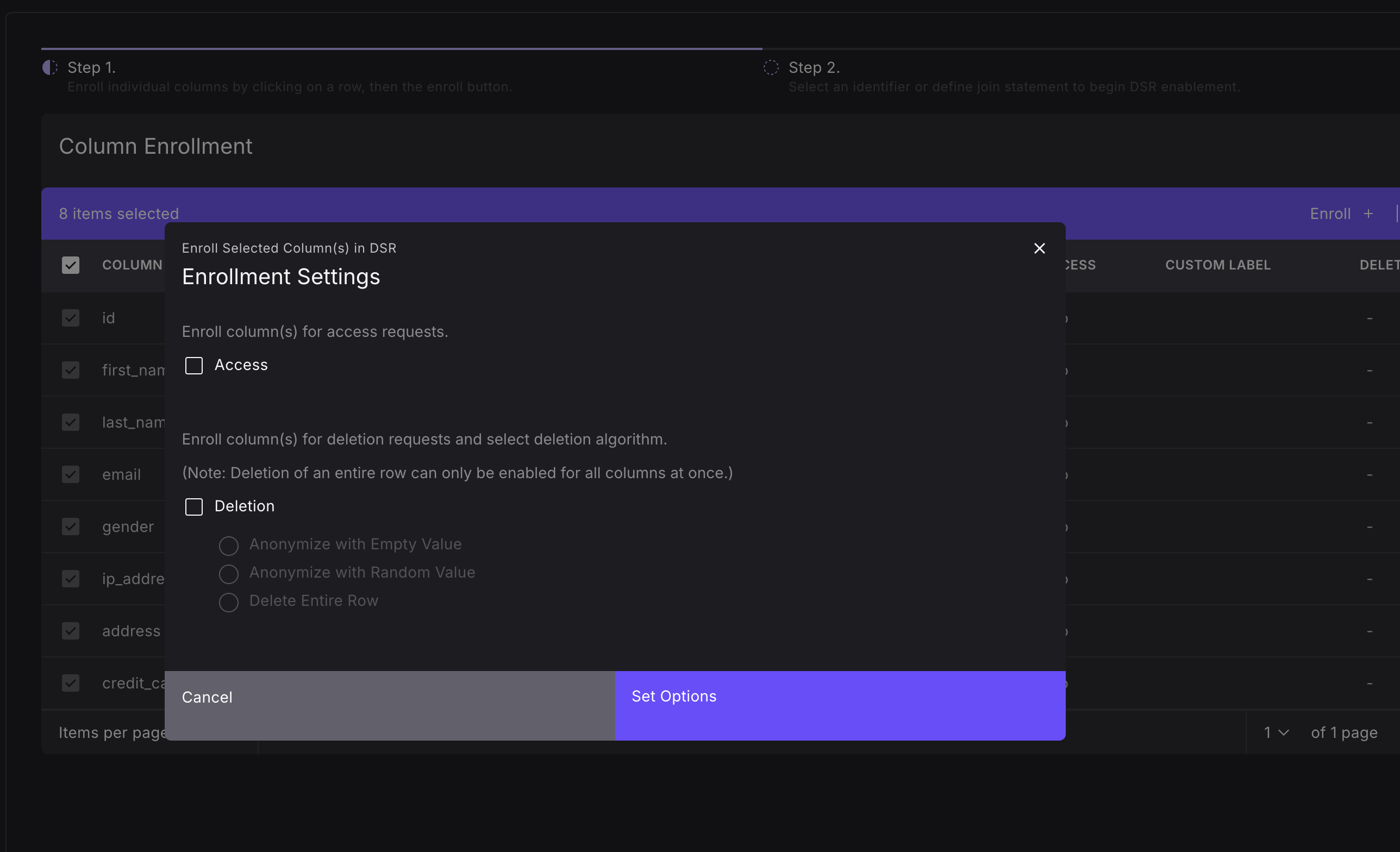Open the page number dropdown
The image size is (1400, 852).
pyautogui.click(x=1276, y=732)
